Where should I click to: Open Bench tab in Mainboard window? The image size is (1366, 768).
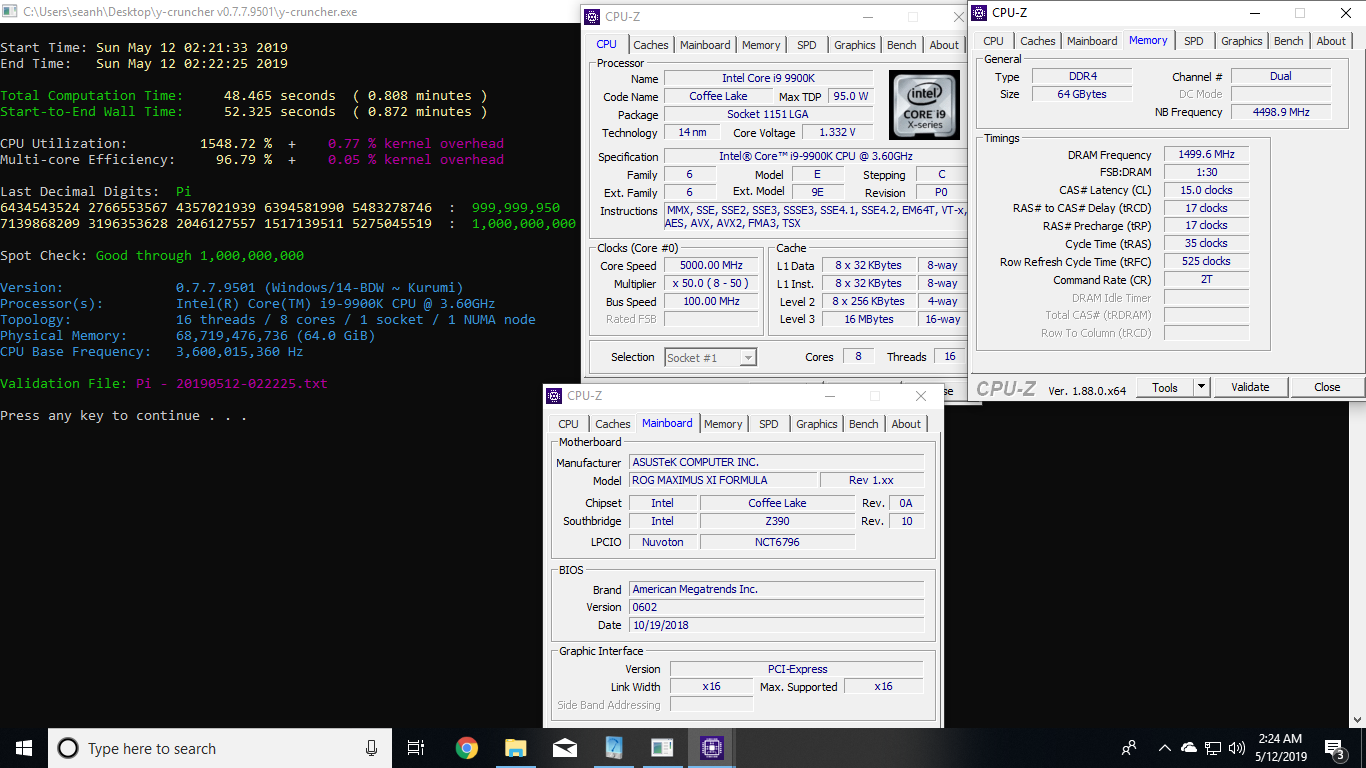864,424
